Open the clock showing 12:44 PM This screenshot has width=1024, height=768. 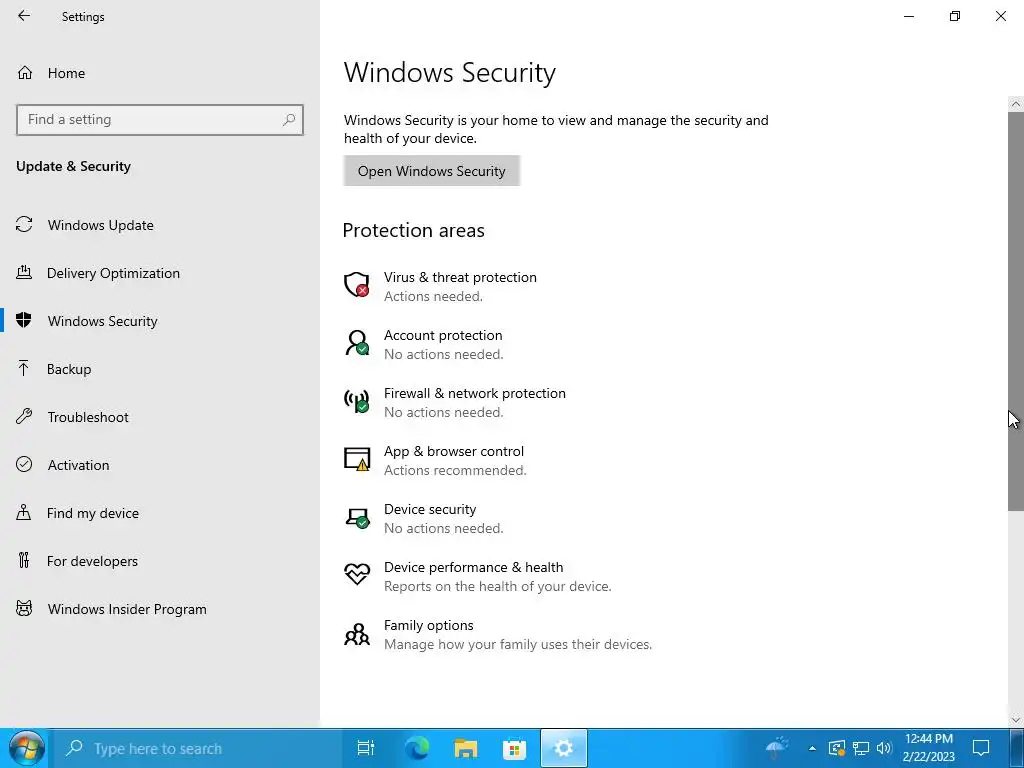[x=929, y=748]
